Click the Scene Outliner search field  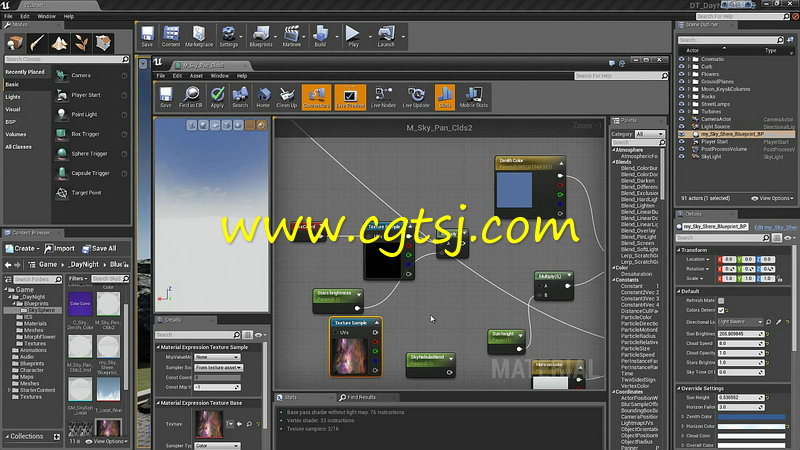click(731, 40)
